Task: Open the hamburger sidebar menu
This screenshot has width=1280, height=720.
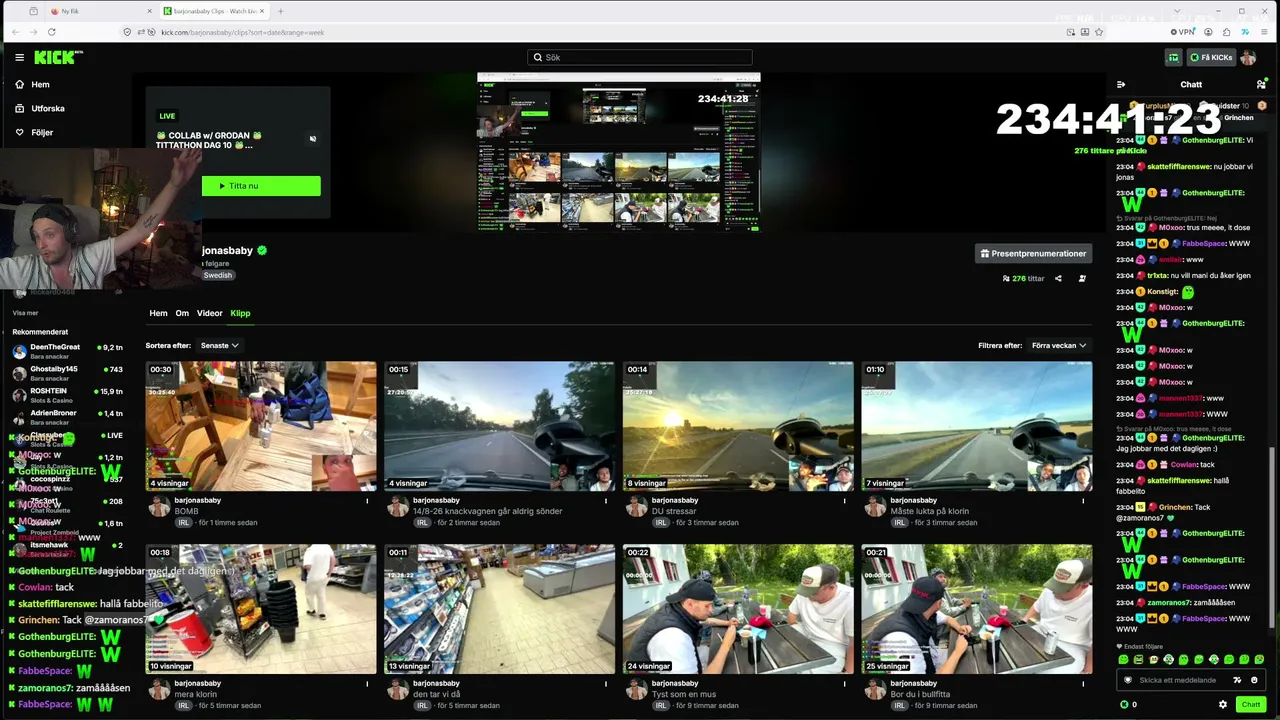Action: 19,57
